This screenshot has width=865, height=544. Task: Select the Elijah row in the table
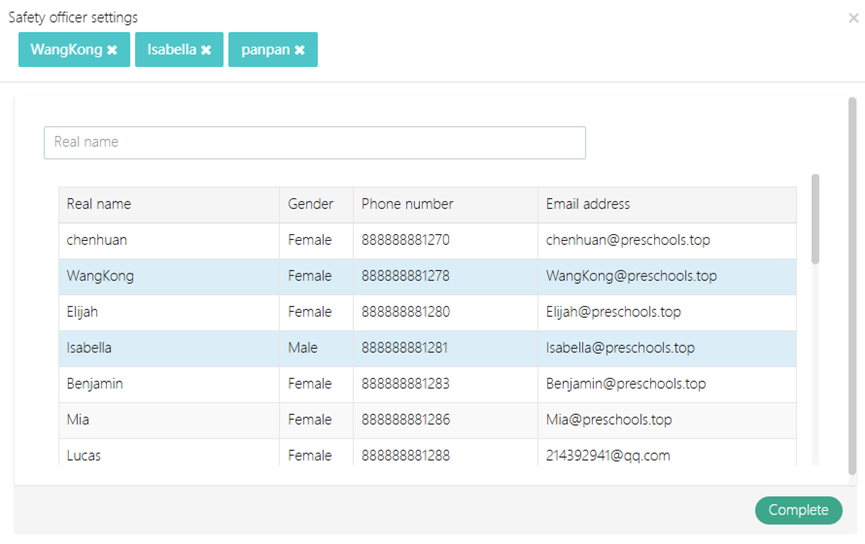[x=168, y=313]
